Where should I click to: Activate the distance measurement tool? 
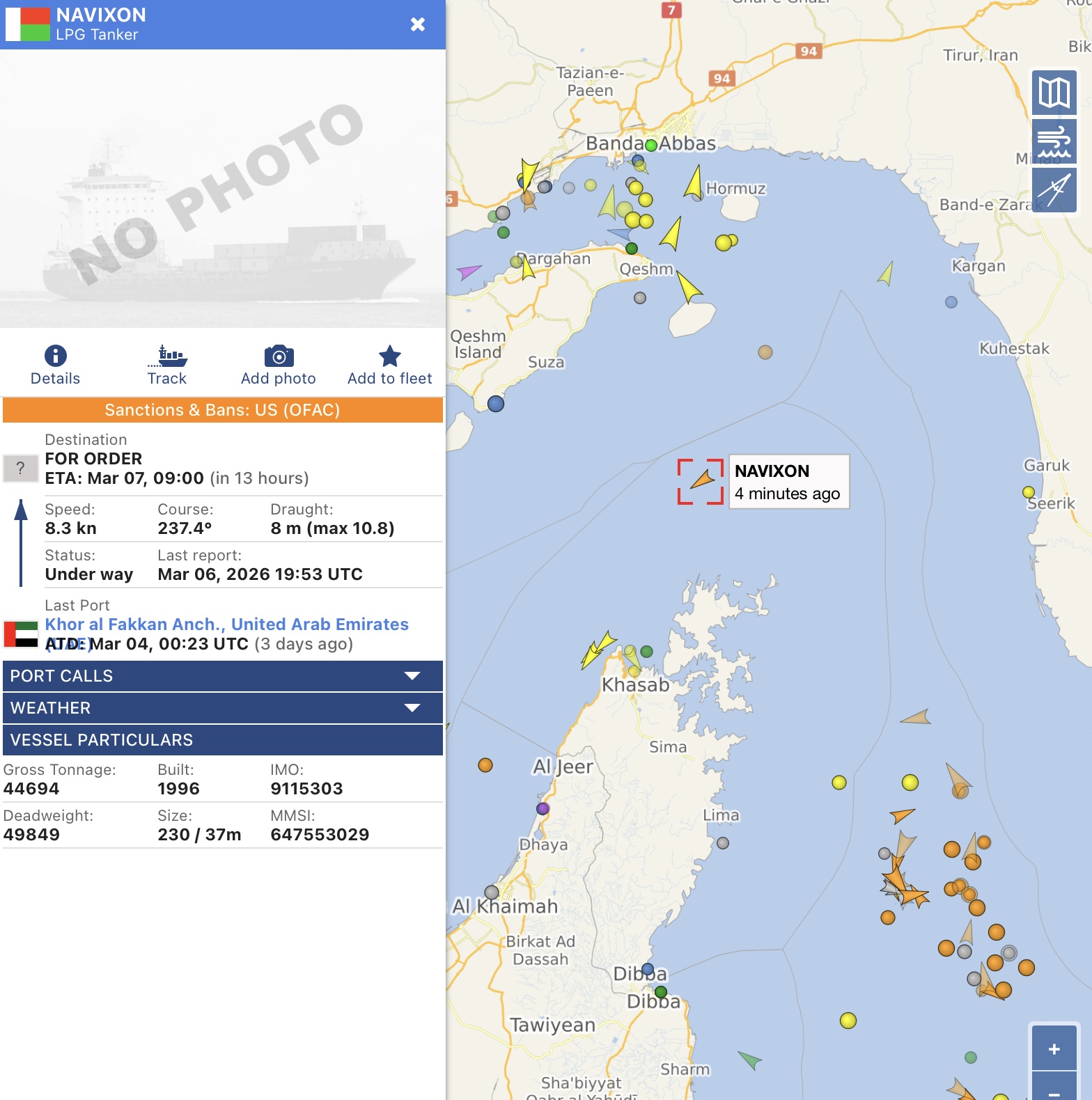coord(1054,190)
